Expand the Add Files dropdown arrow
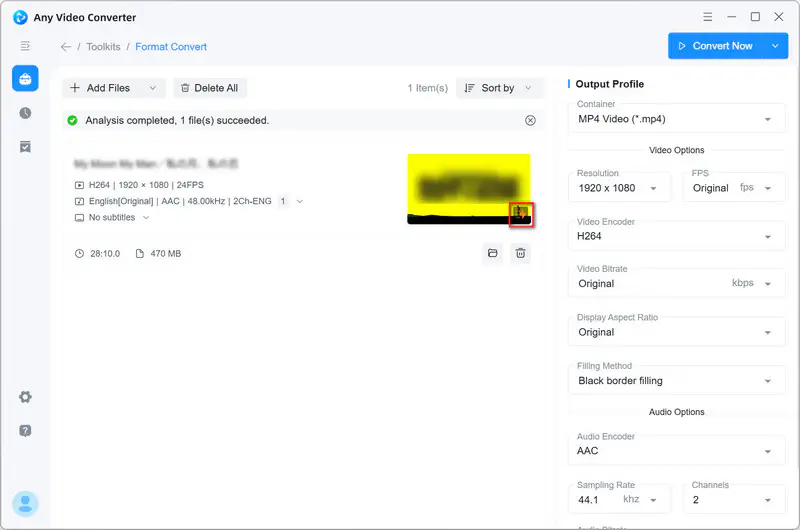Image resolution: width=800 pixels, height=530 pixels. pos(153,88)
